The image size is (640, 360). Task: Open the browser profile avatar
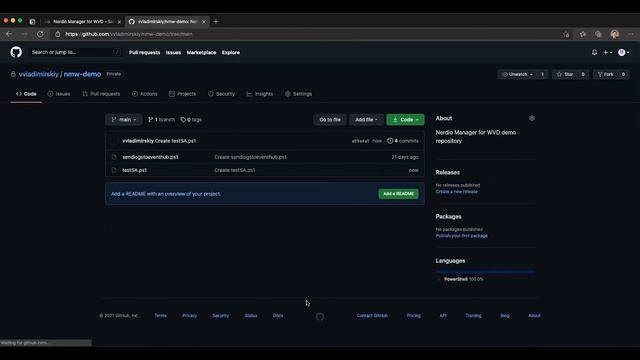pyautogui.click(x=615, y=34)
